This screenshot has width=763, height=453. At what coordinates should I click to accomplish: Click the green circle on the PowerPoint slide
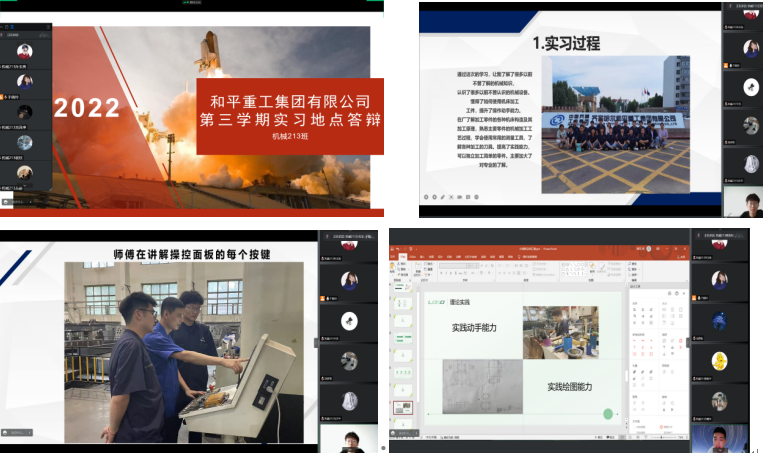[607, 413]
